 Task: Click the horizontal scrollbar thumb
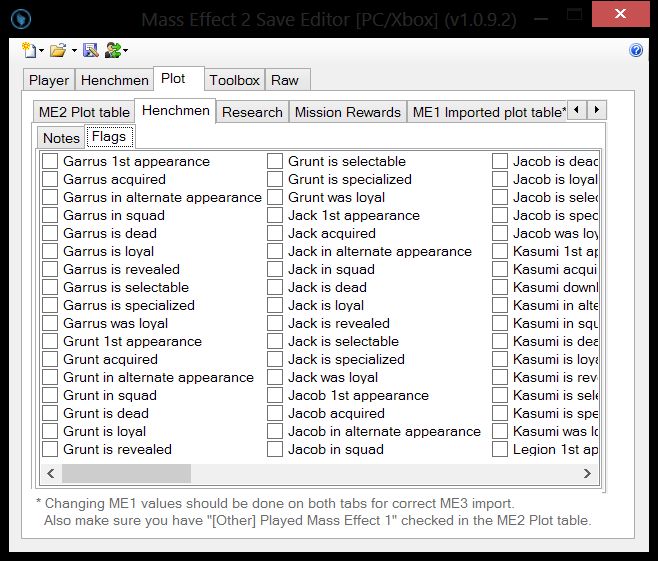click(126, 474)
